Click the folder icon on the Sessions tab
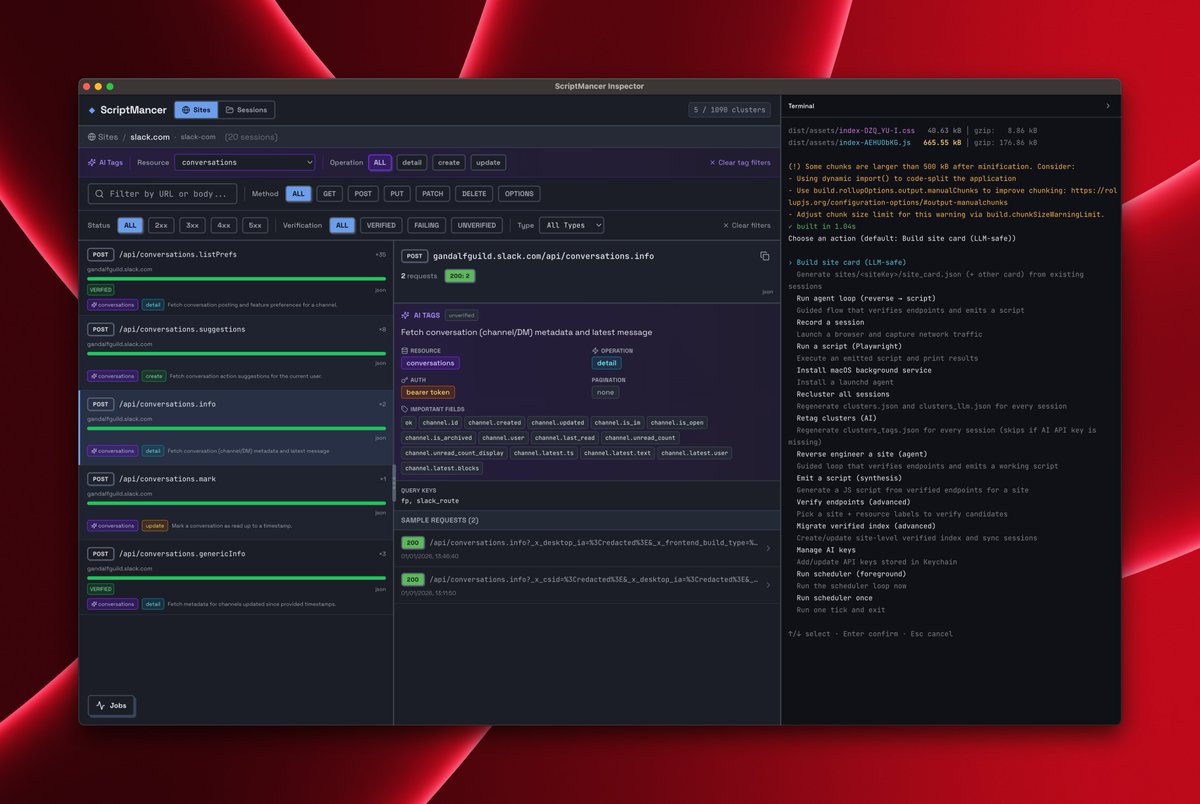 pos(229,110)
